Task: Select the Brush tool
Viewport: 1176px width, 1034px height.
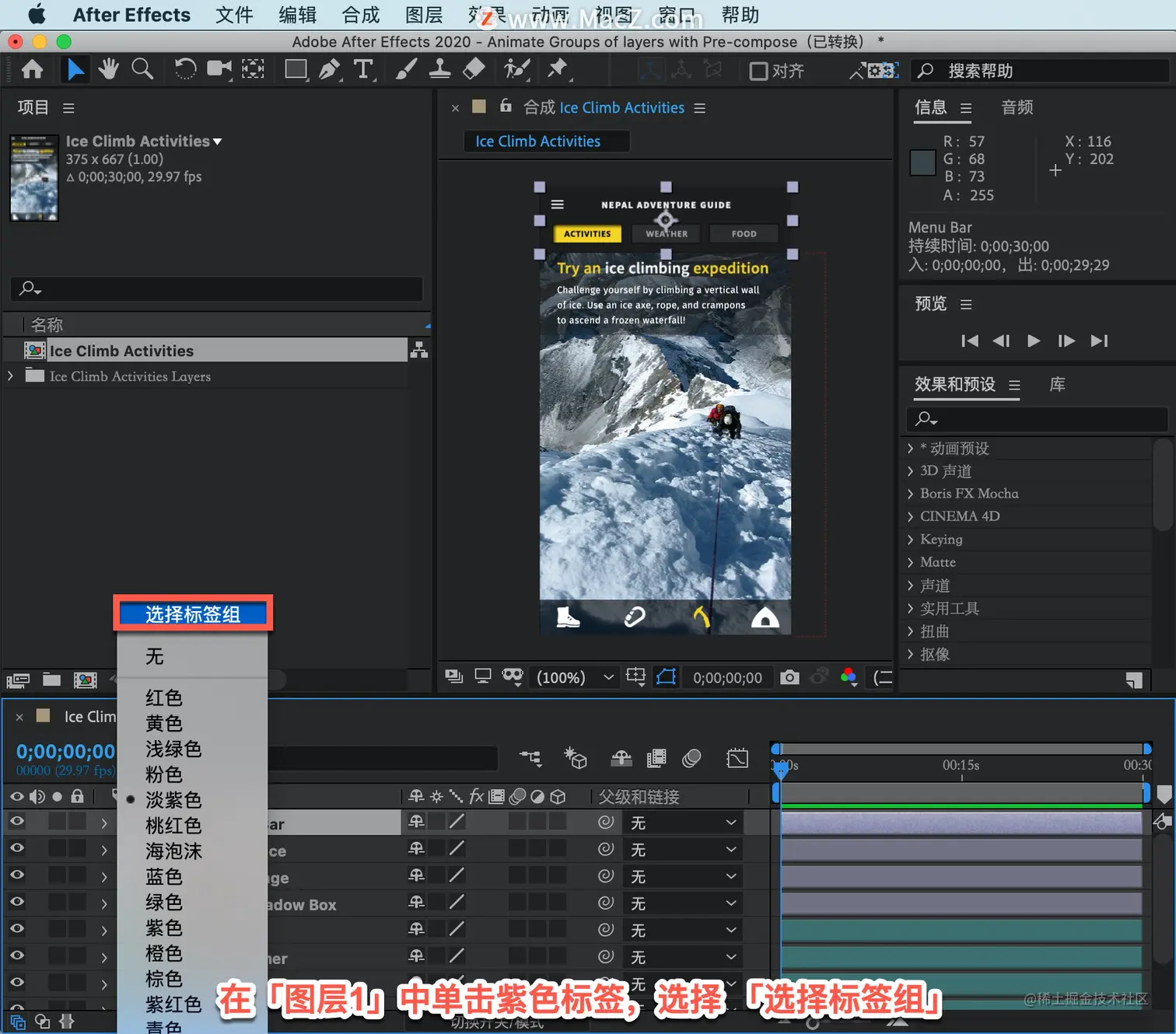Action: click(x=406, y=70)
